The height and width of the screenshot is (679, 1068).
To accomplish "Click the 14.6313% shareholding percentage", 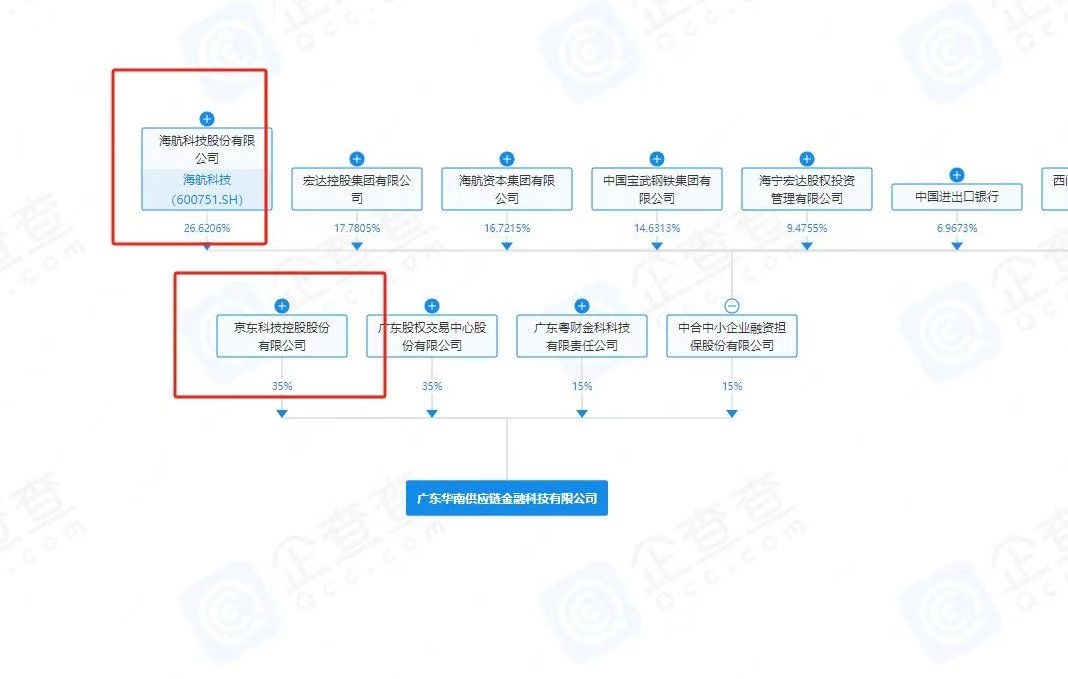I will pos(657,228).
